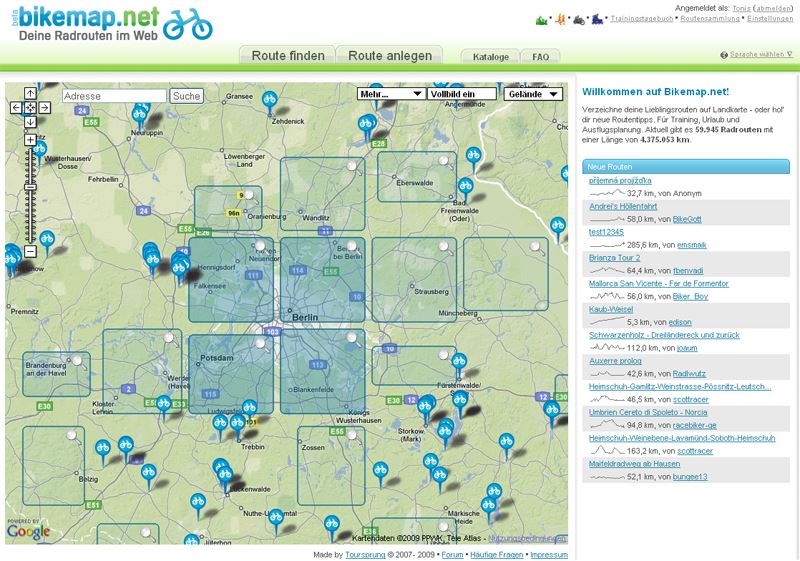Open the Sprache wählen language selector

[x=761, y=55]
